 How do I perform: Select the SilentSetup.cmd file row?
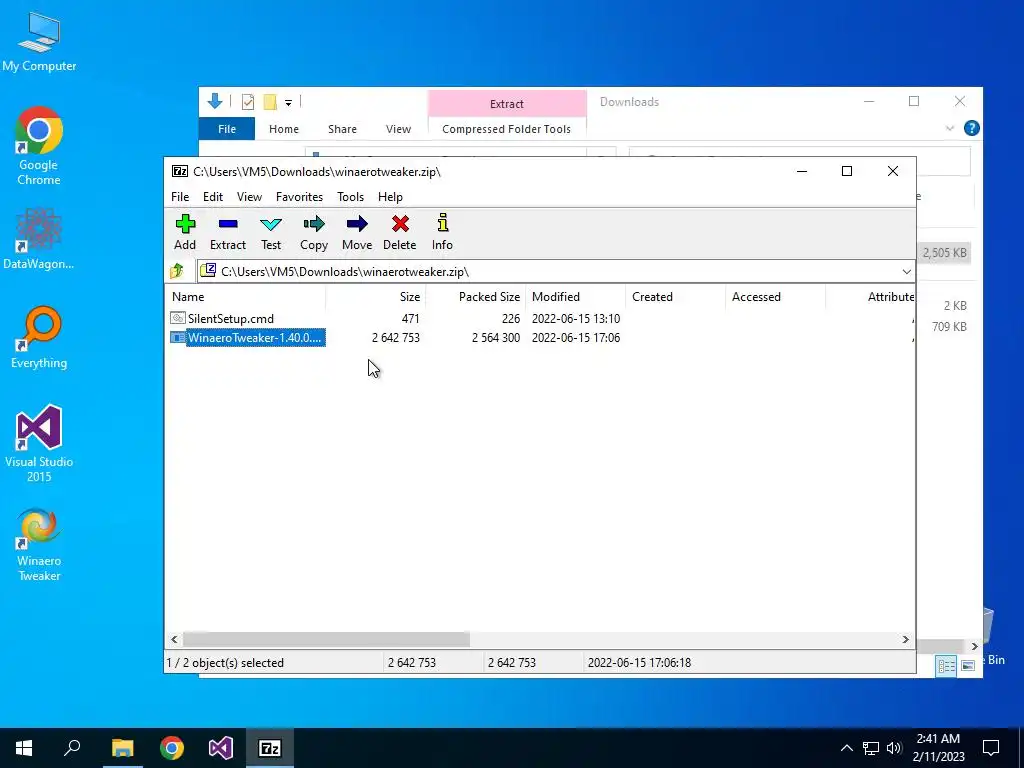395,319
